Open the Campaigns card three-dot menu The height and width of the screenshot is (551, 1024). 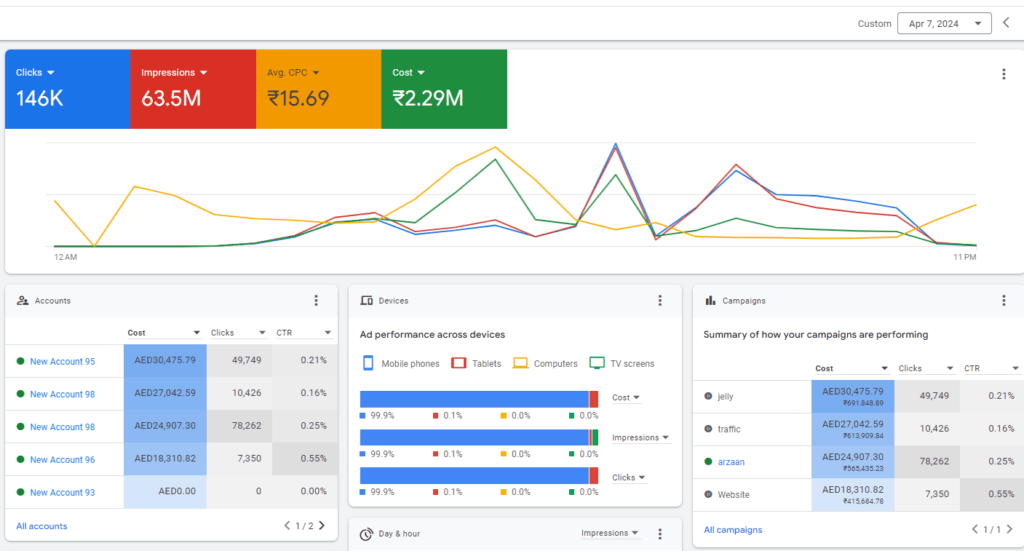[x=1004, y=300]
